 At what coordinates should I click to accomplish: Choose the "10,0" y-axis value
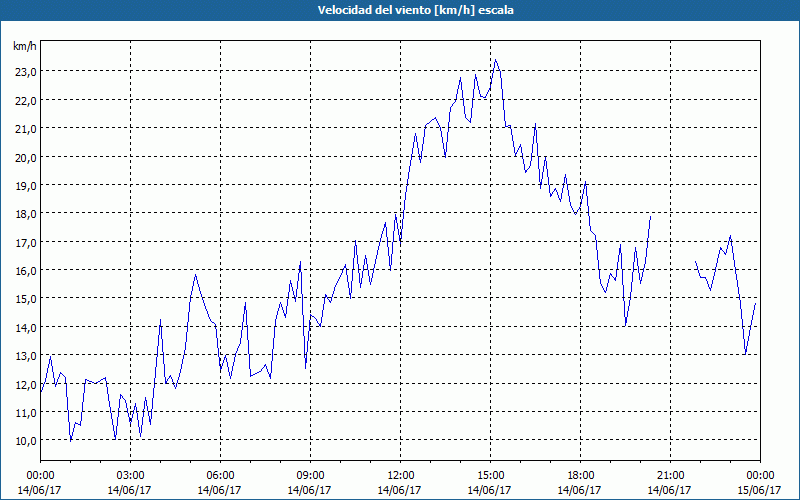pyautogui.click(x=26, y=441)
